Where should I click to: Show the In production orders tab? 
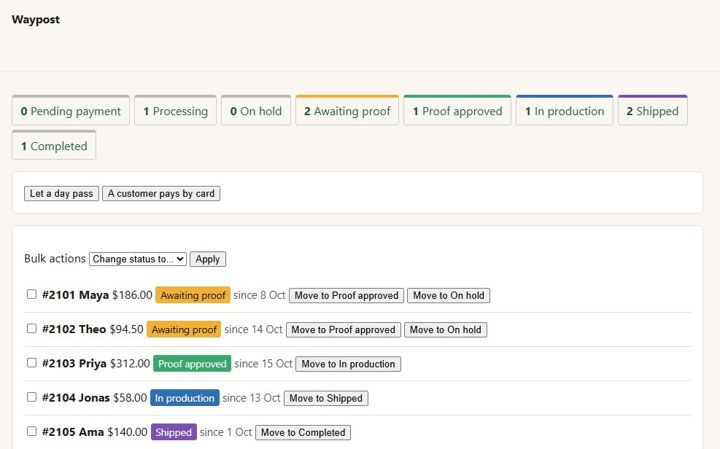pyautogui.click(x=564, y=111)
